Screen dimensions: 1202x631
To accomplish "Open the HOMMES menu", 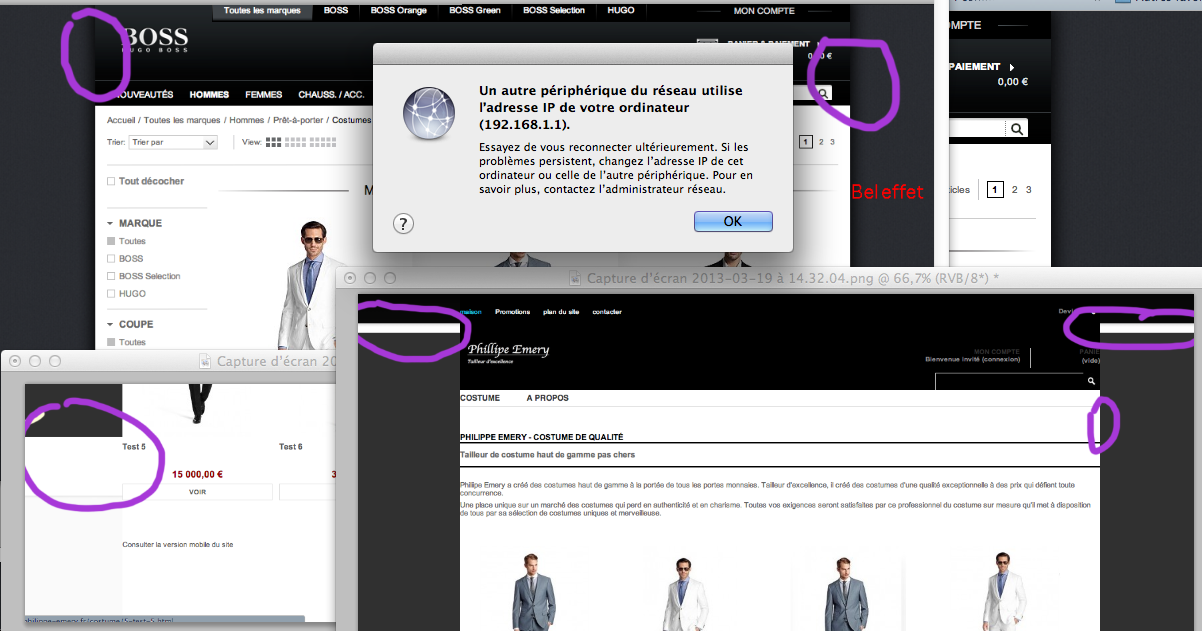I will click(209, 95).
